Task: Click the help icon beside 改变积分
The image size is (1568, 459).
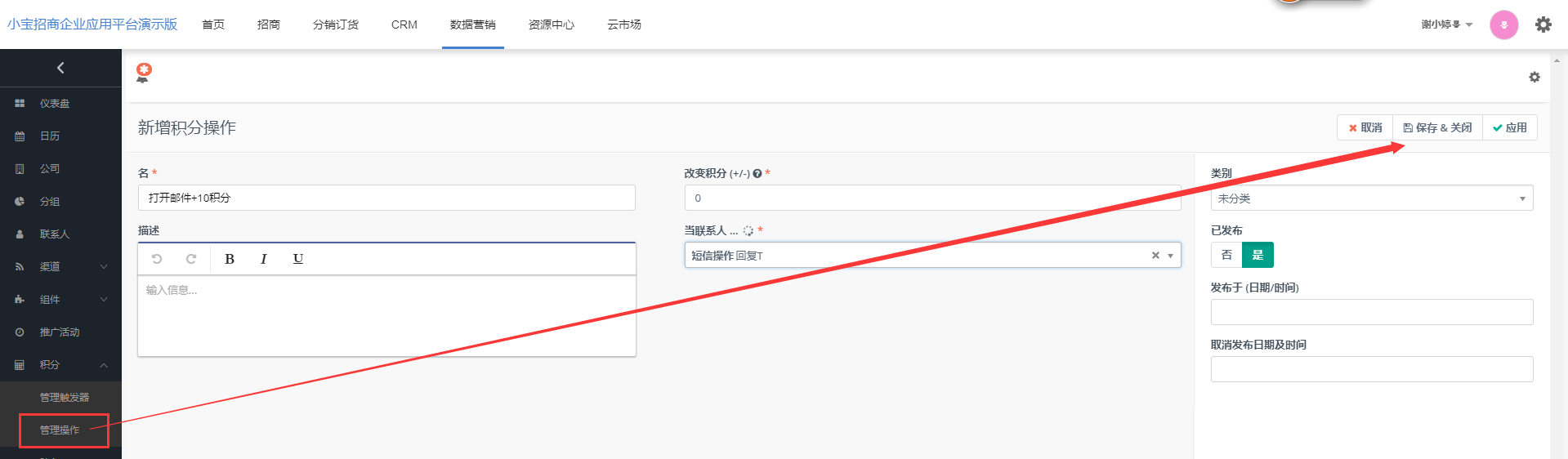Action: pyautogui.click(x=757, y=173)
